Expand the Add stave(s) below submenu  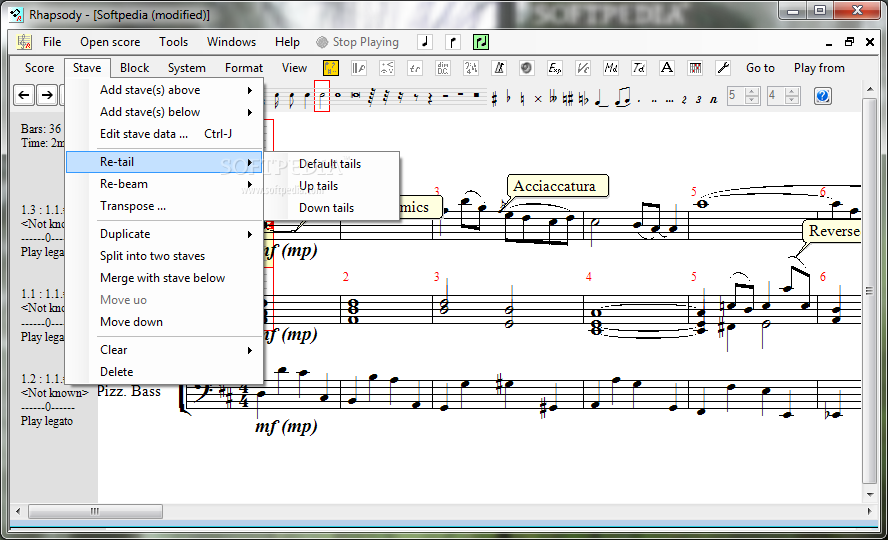coord(164,112)
